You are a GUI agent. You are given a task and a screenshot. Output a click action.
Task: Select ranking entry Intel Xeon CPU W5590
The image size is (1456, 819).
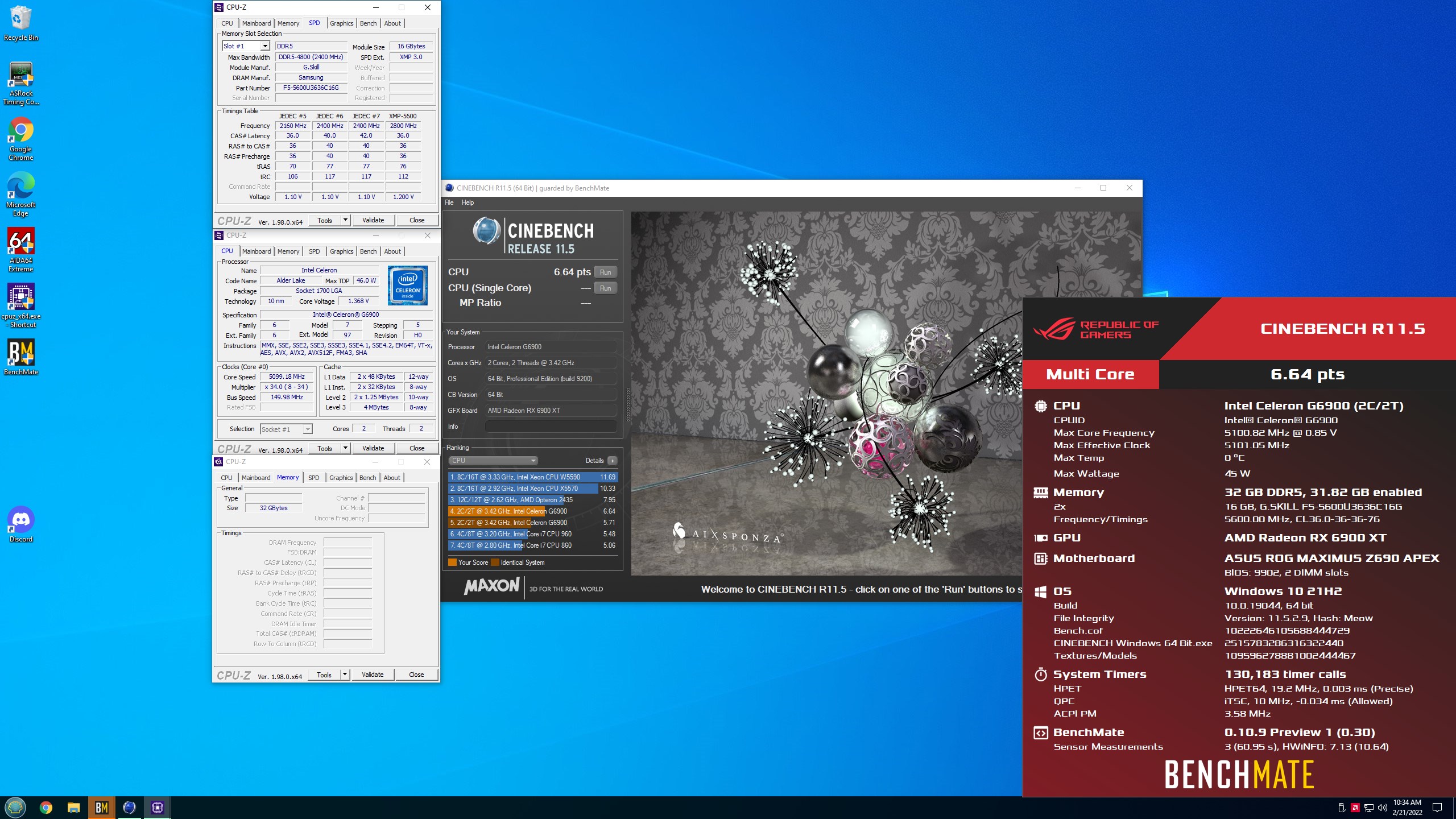(533, 477)
